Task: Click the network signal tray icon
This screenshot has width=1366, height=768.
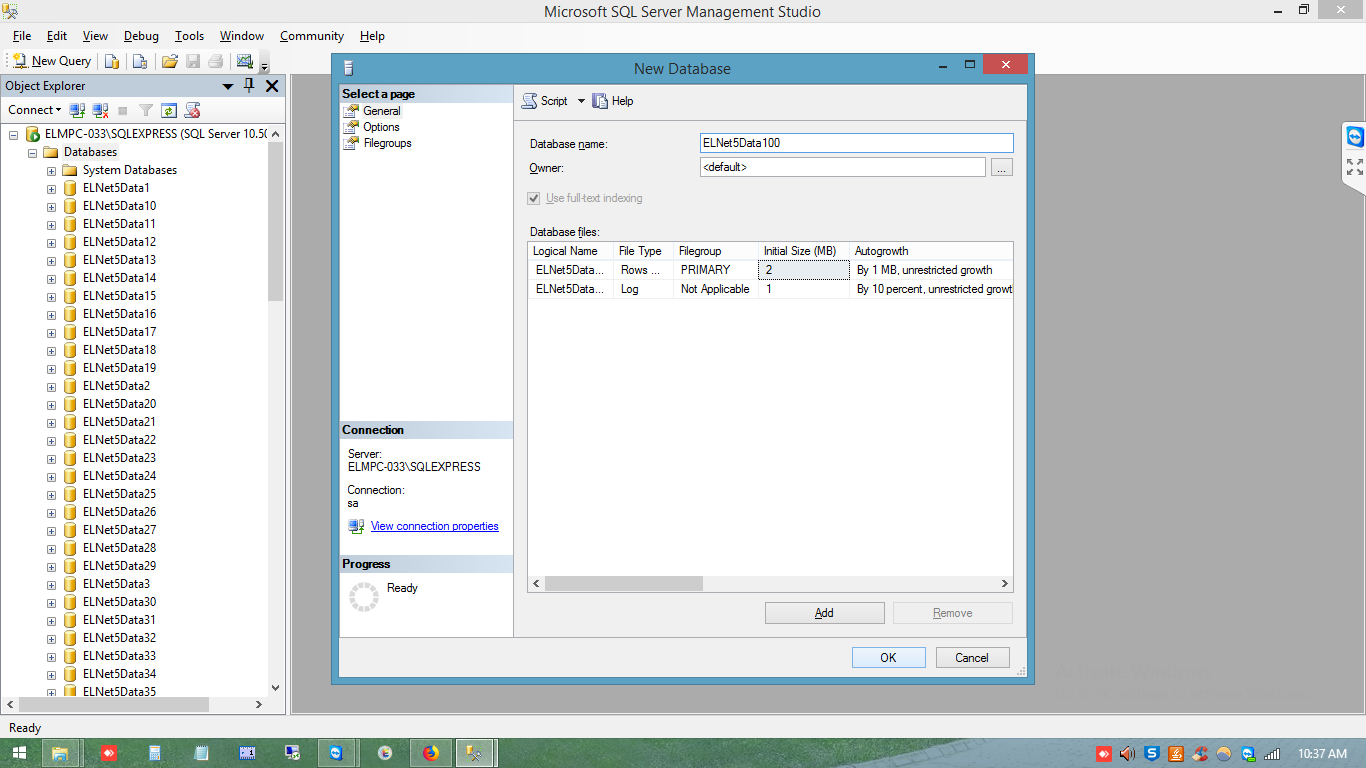Action: (1272, 753)
